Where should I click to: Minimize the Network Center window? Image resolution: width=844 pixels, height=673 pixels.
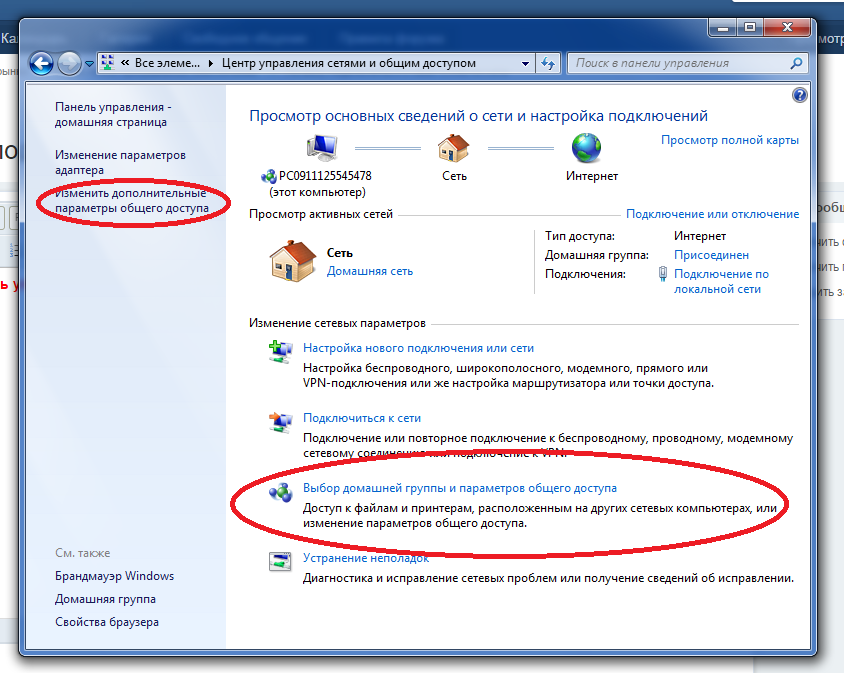(x=723, y=27)
